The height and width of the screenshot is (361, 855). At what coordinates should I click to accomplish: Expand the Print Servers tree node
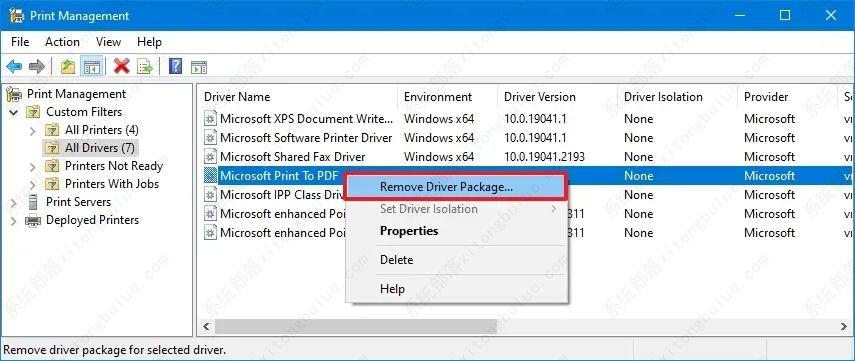(x=14, y=202)
